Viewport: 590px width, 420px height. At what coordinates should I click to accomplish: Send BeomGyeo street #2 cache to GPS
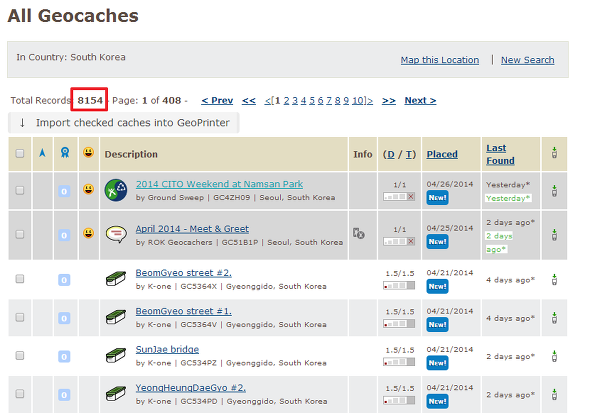[554, 279]
